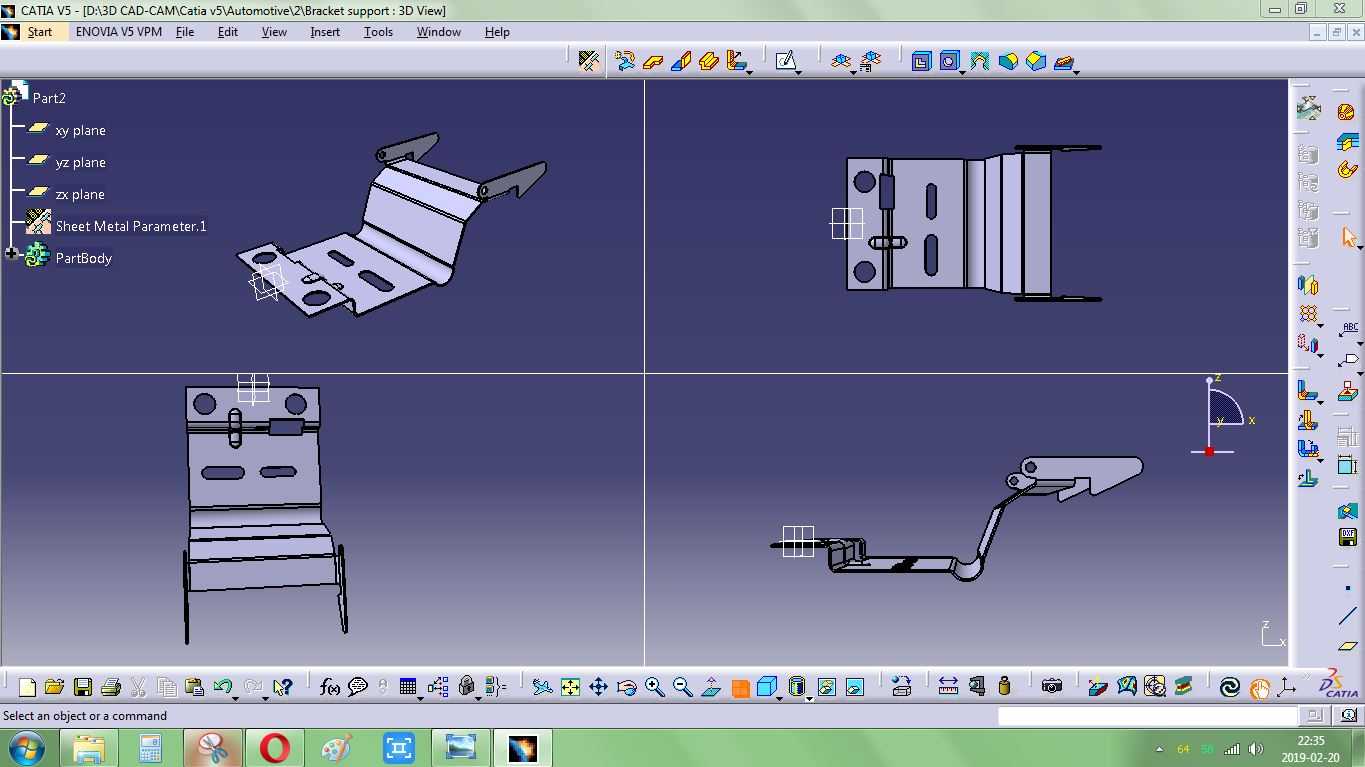
Task: Open the Sketcher tool
Action: tap(785, 61)
